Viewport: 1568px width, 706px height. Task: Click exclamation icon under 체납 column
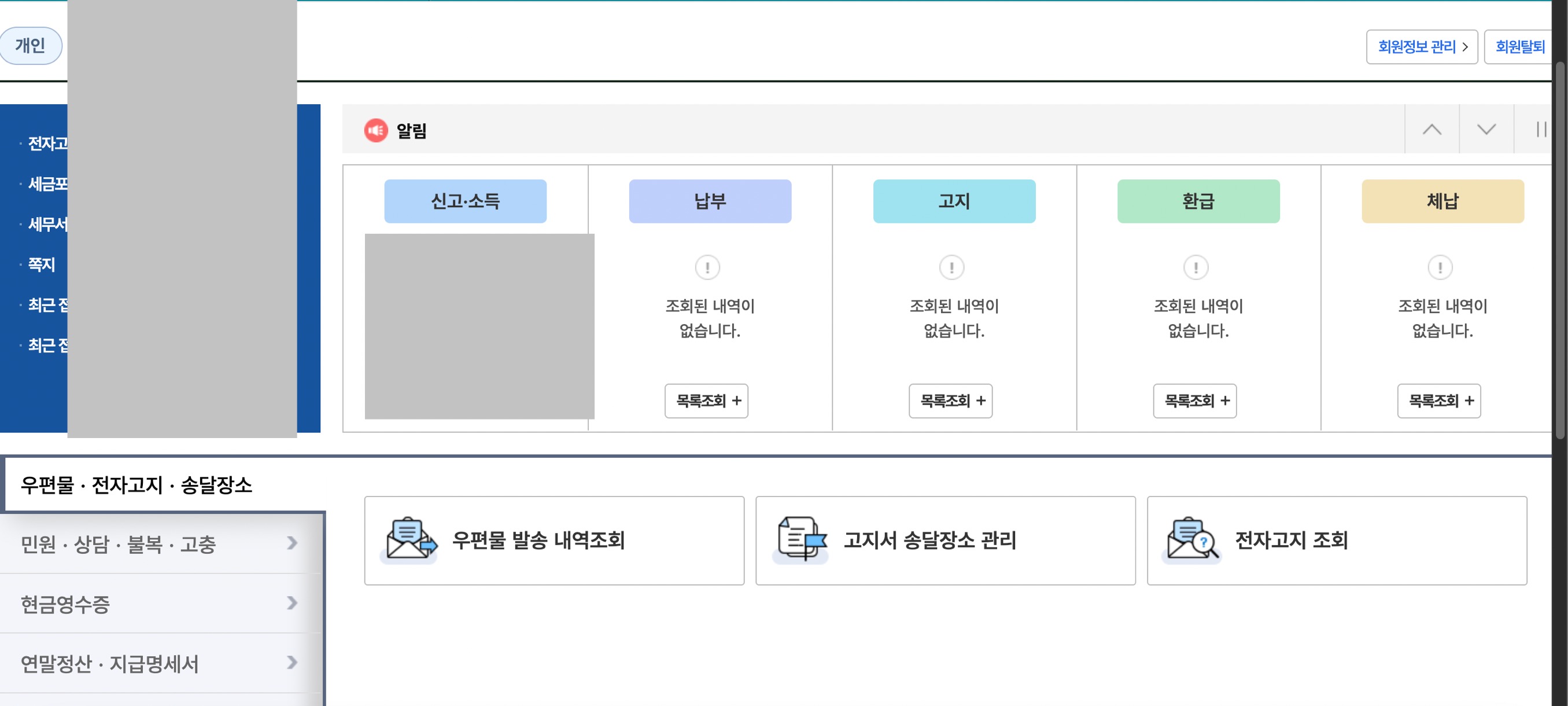1440,267
